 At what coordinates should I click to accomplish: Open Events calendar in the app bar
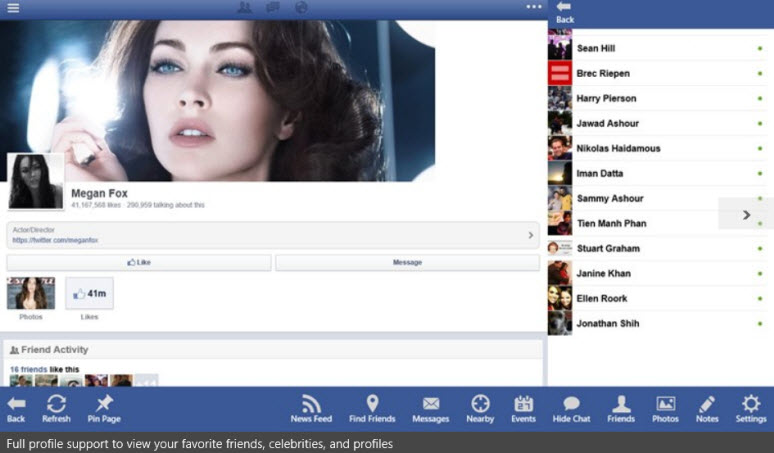[523, 409]
